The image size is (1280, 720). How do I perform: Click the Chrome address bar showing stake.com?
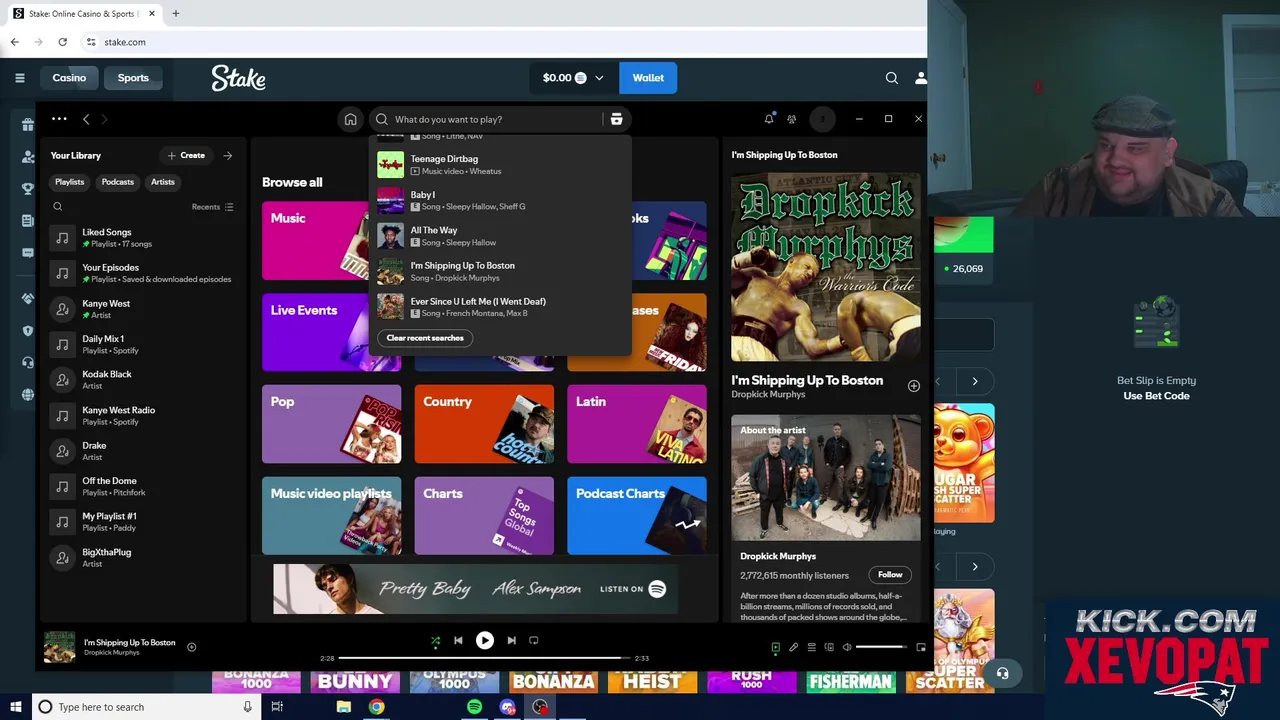[x=500, y=42]
